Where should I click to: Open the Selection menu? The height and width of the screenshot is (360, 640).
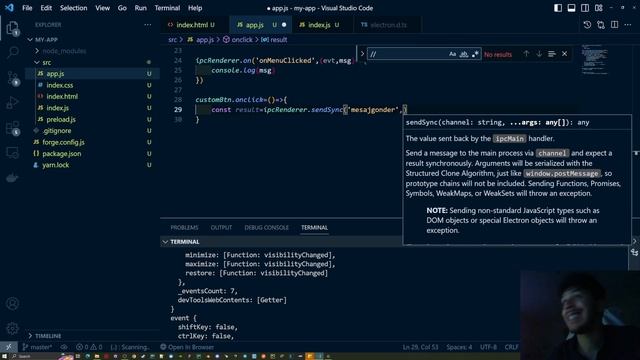pyautogui.click(x=73, y=8)
